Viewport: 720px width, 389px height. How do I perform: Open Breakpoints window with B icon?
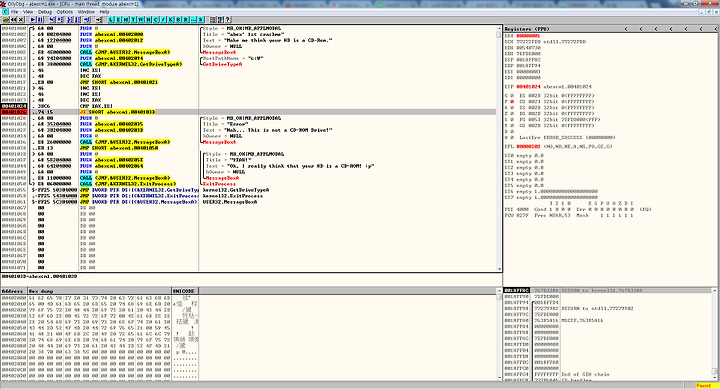(178, 20)
